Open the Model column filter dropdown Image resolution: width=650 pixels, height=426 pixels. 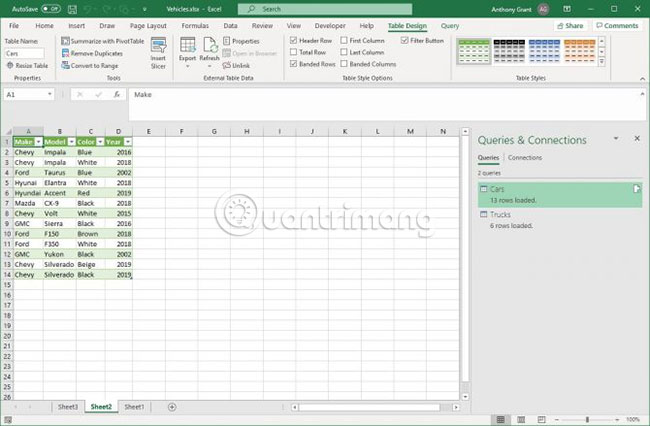coord(71,142)
